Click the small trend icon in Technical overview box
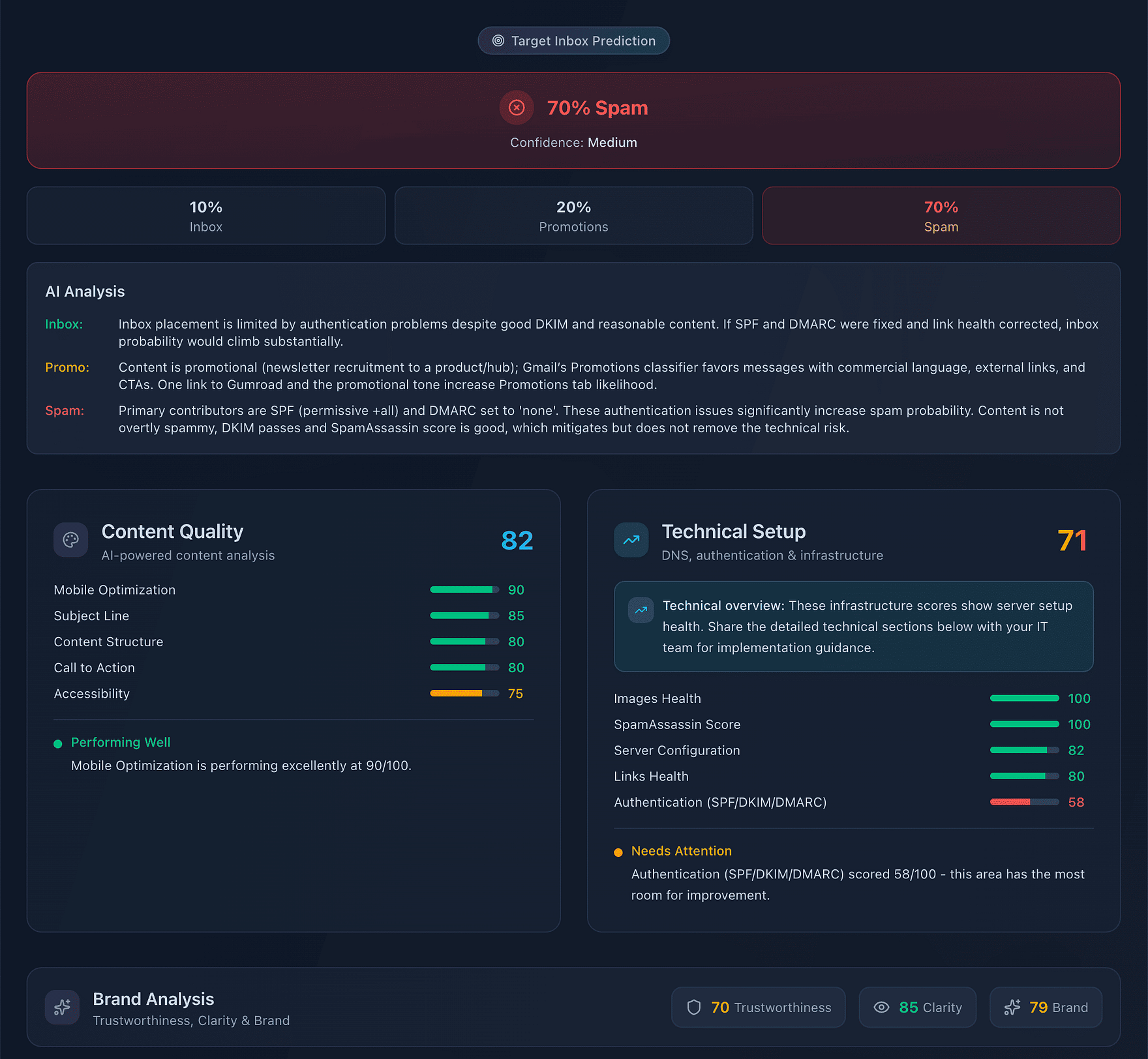The width and height of the screenshot is (1148, 1059). pos(641,610)
